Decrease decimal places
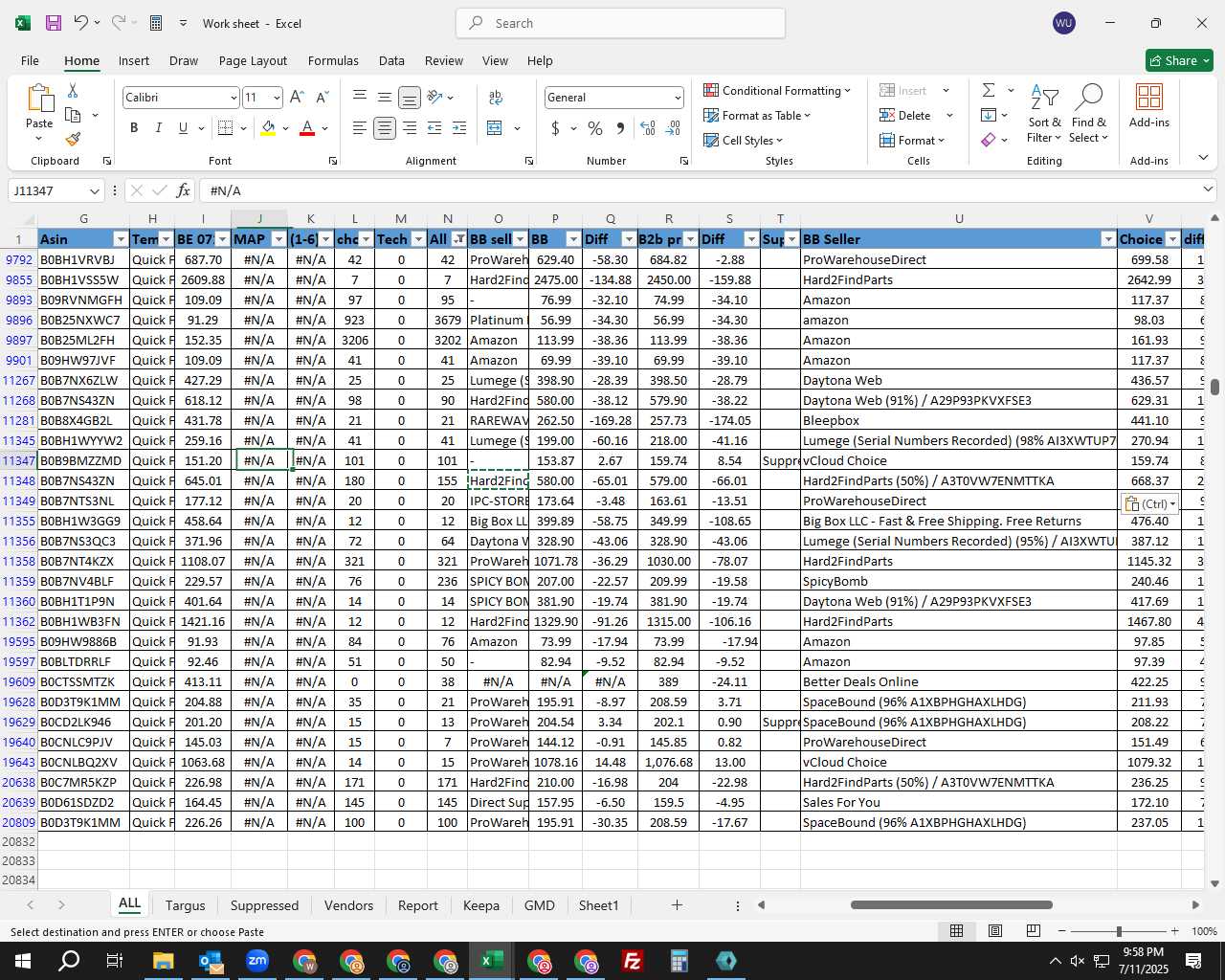The image size is (1225, 980). (x=673, y=128)
